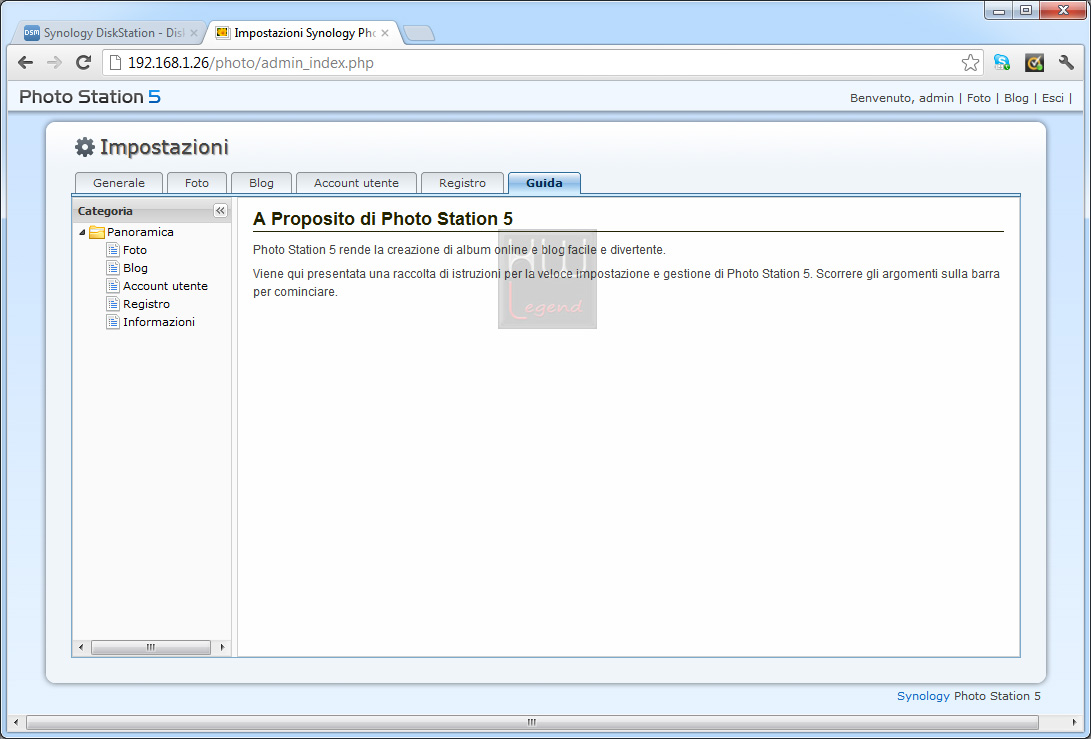Click the document icon beside Informazioni
This screenshot has width=1091, height=739.
(x=113, y=322)
